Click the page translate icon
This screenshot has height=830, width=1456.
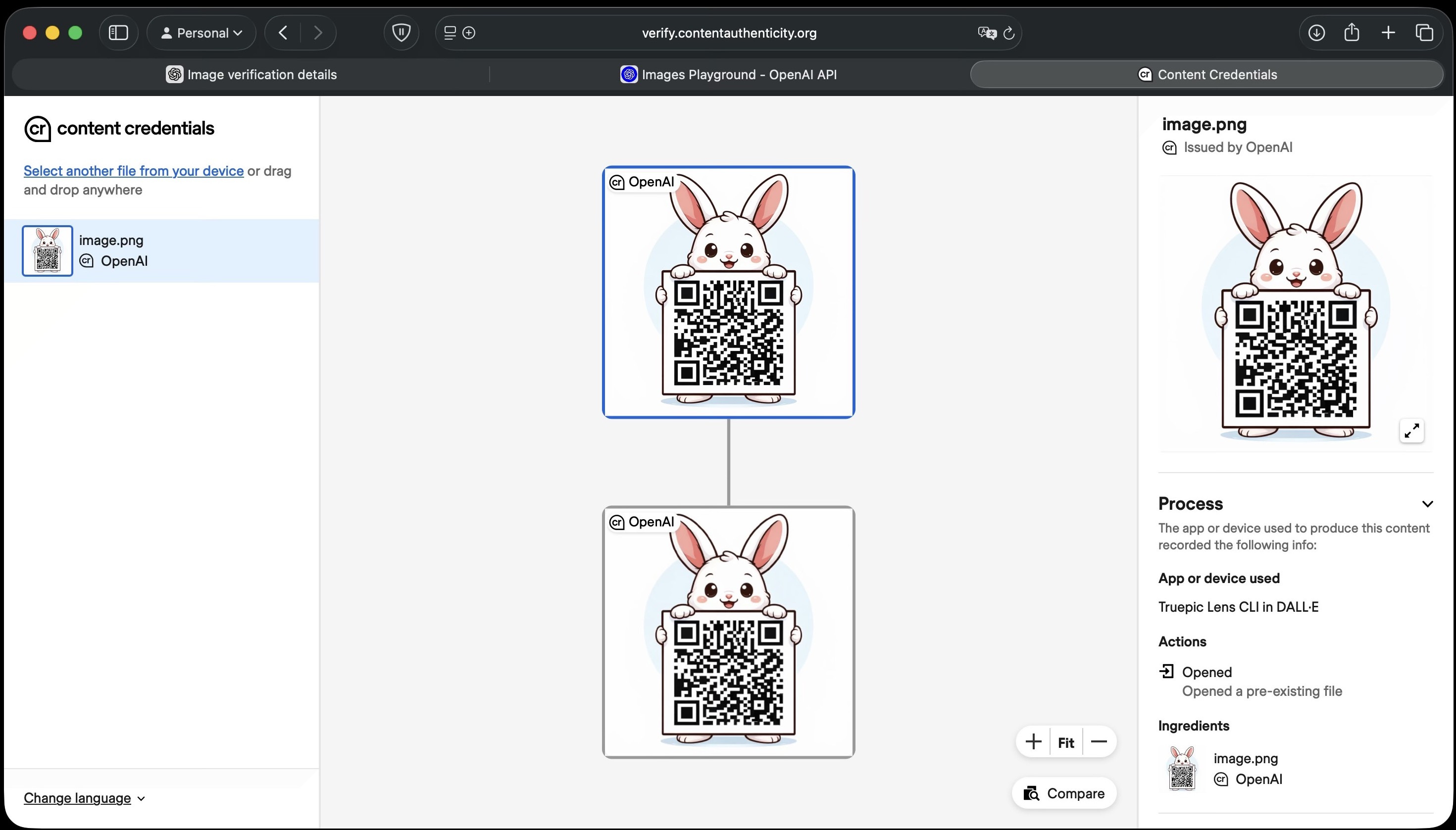click(x=986, y=33)
